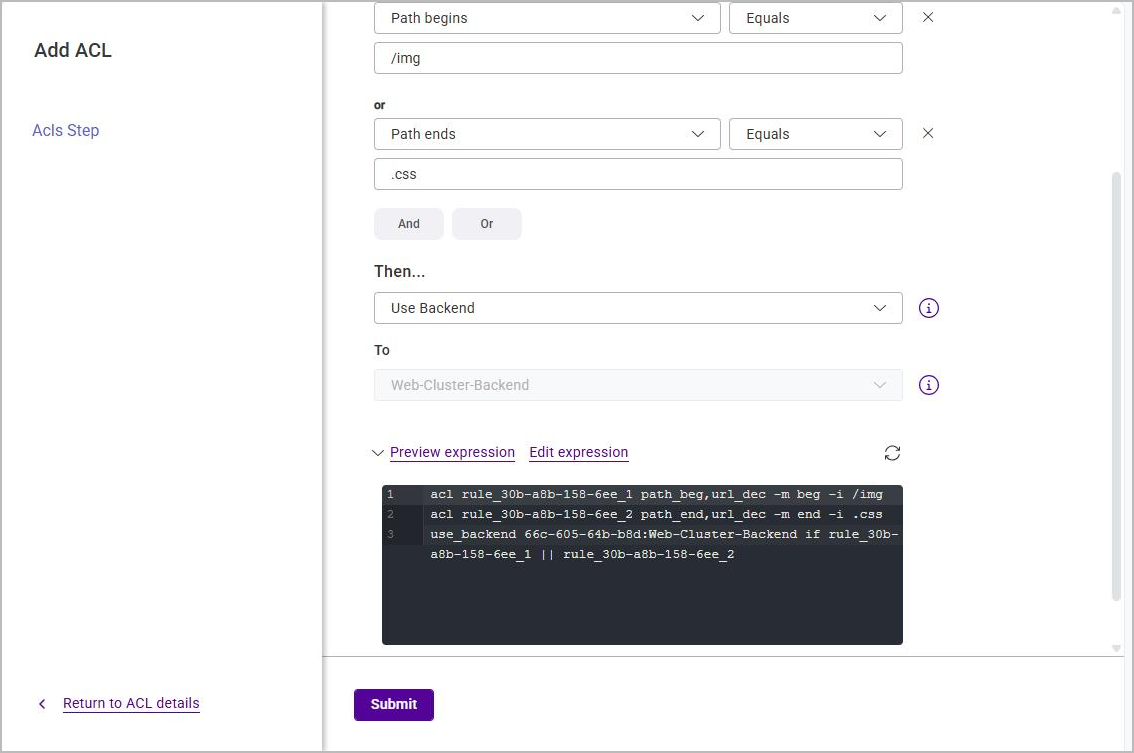Click expression line 2 ending in .css

point(656,514)
